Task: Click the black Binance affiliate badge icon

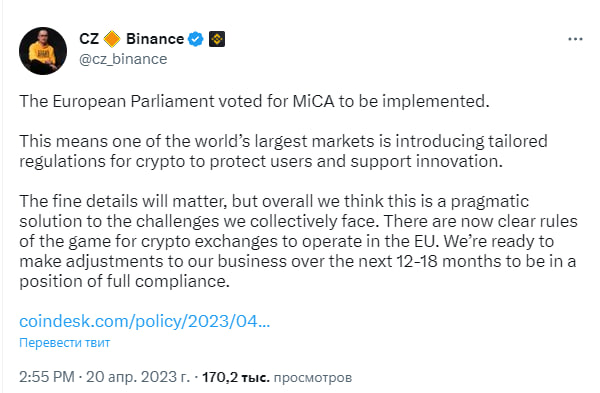Action: pyautogui.click(x=217, y=39)
